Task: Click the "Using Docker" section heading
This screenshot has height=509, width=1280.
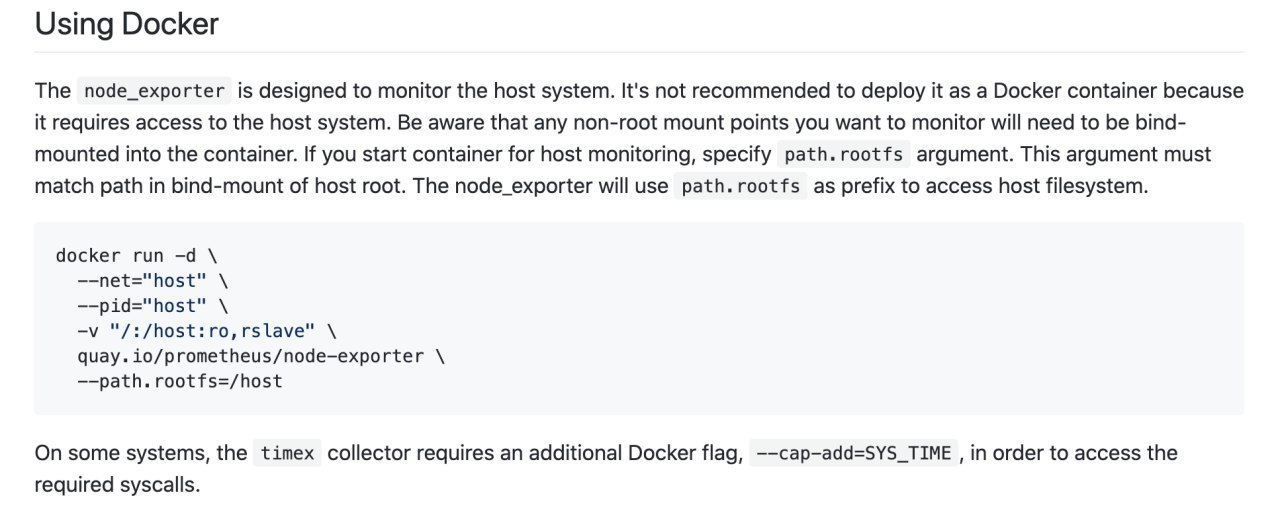Action: 127,24
